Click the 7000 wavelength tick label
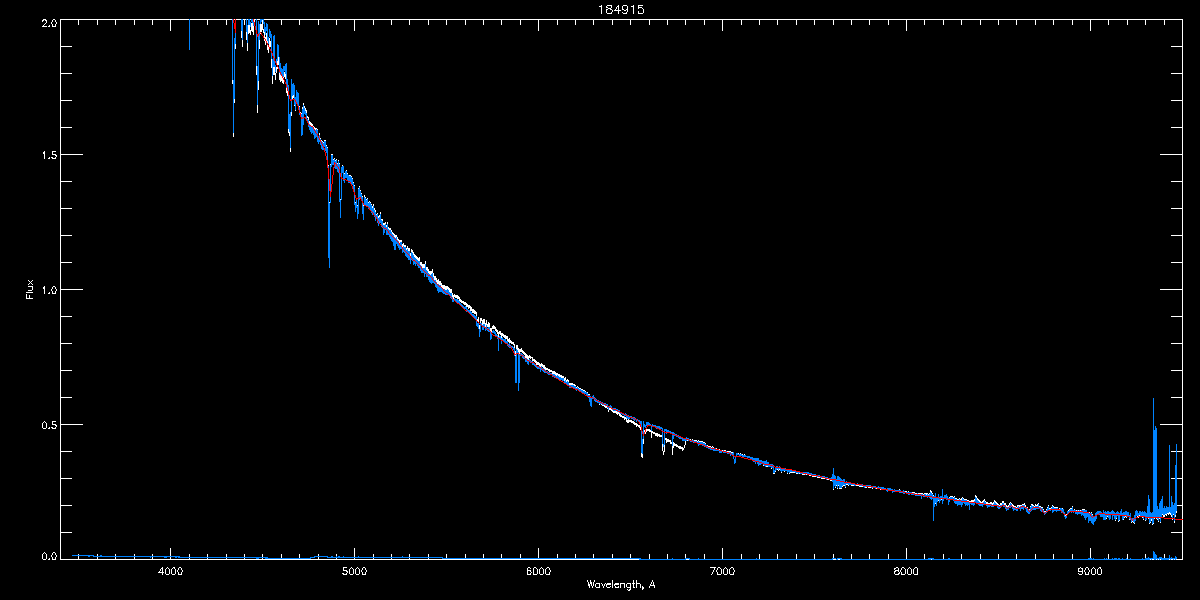This screenshot has width=1200, height=600. pyautogui.click(x=722, y=572)
